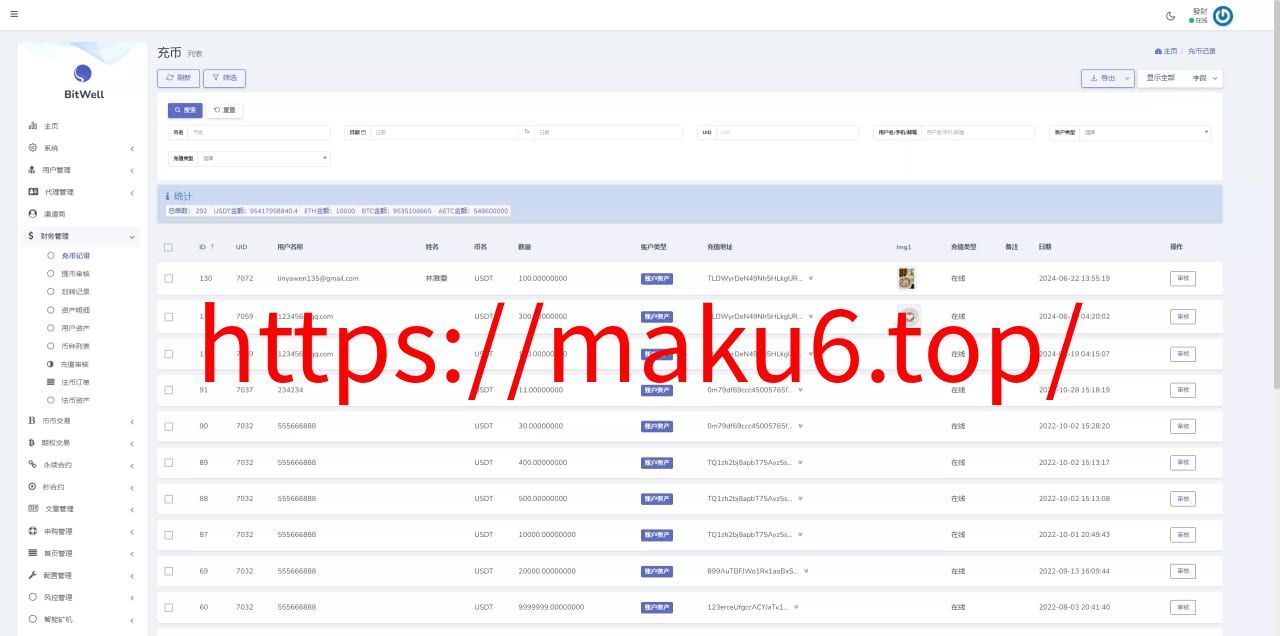
Task: Check the row with ID 60
Action: [x=169, y=607]
